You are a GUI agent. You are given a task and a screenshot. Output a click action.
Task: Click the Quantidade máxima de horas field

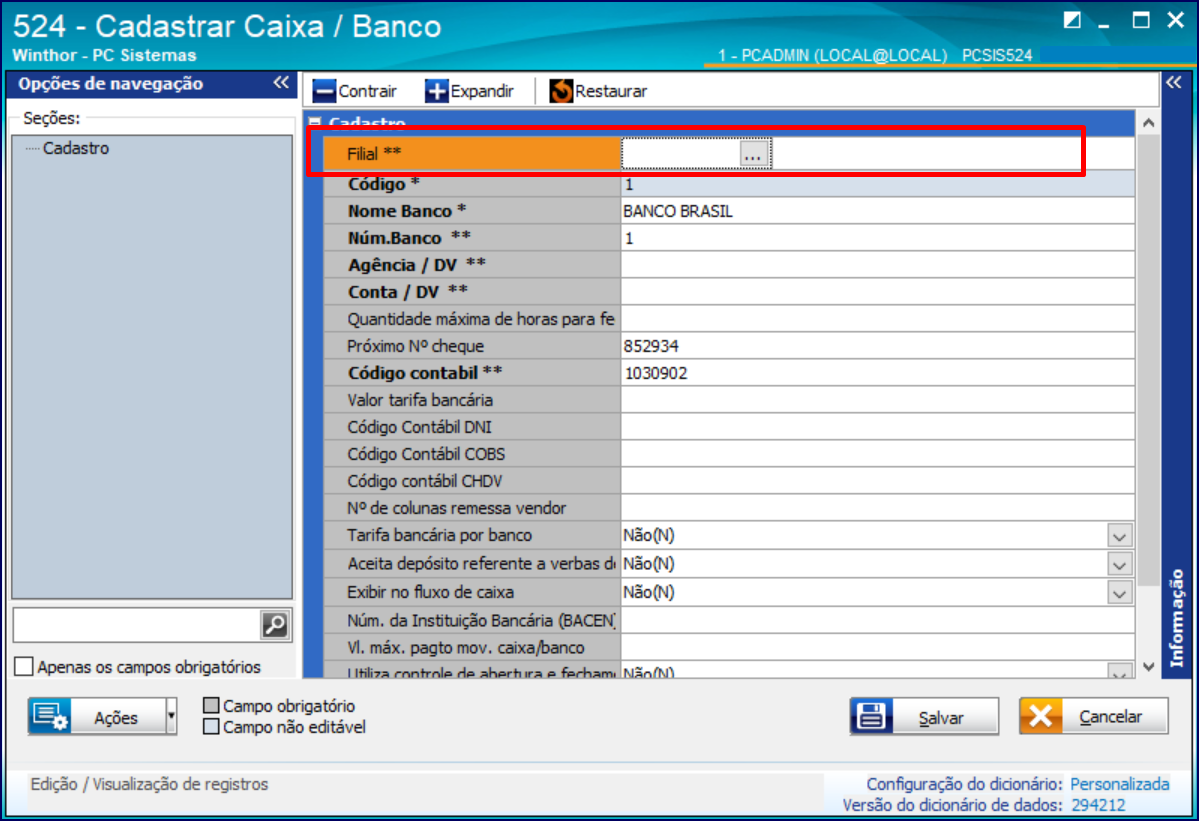click(x=878, y=319)
